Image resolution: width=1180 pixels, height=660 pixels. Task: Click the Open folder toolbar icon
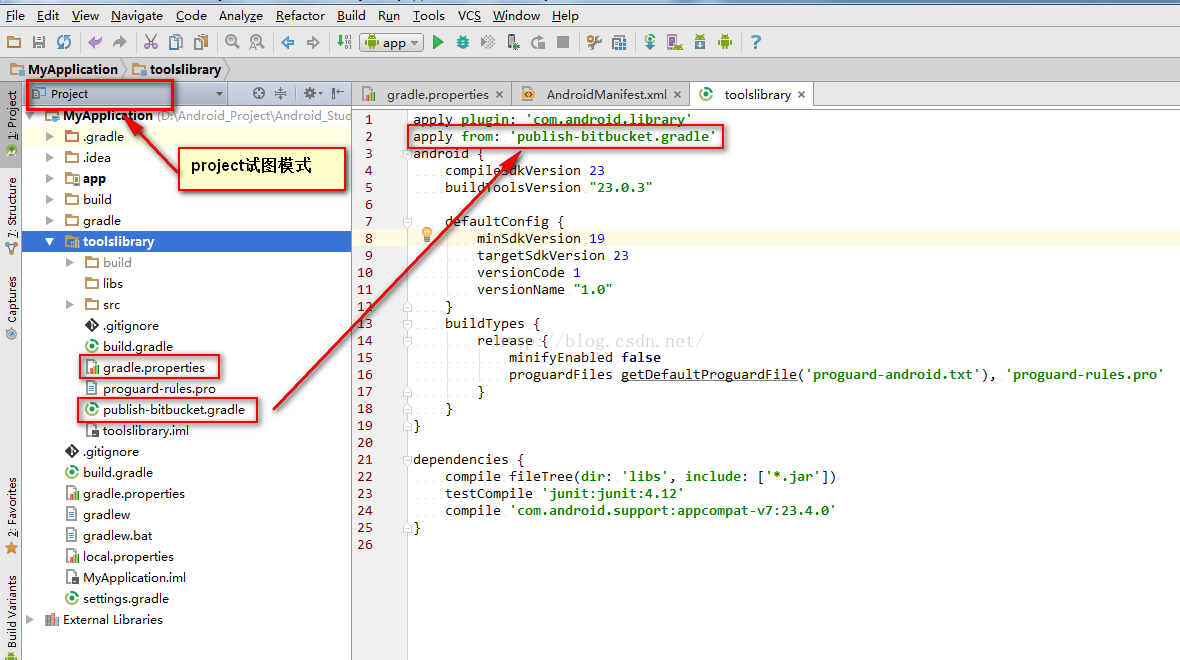click(x=14, y=43)
